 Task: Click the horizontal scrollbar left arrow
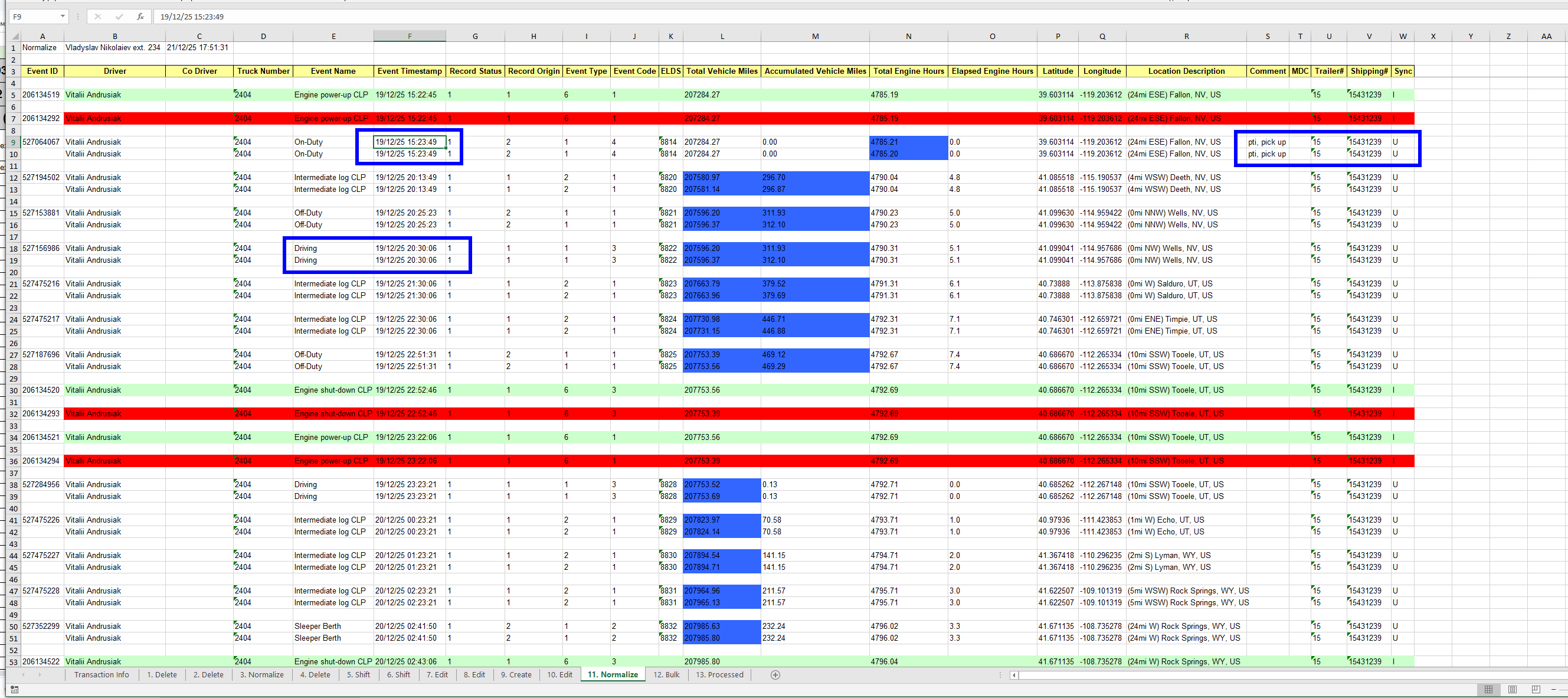pyautogui.click(x=1013, y=674)
